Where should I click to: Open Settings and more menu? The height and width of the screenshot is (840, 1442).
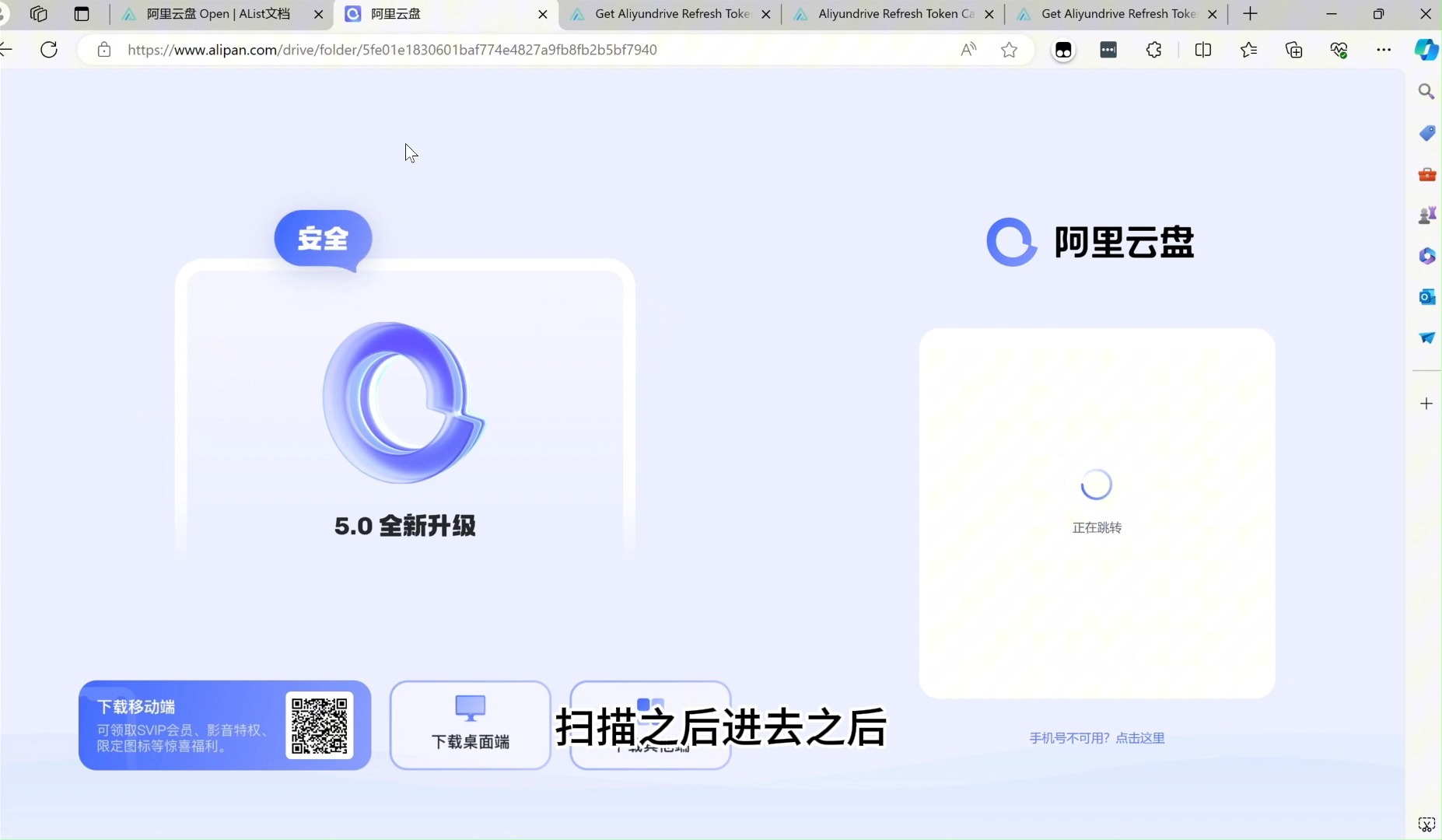click(x=1384, y=50)
